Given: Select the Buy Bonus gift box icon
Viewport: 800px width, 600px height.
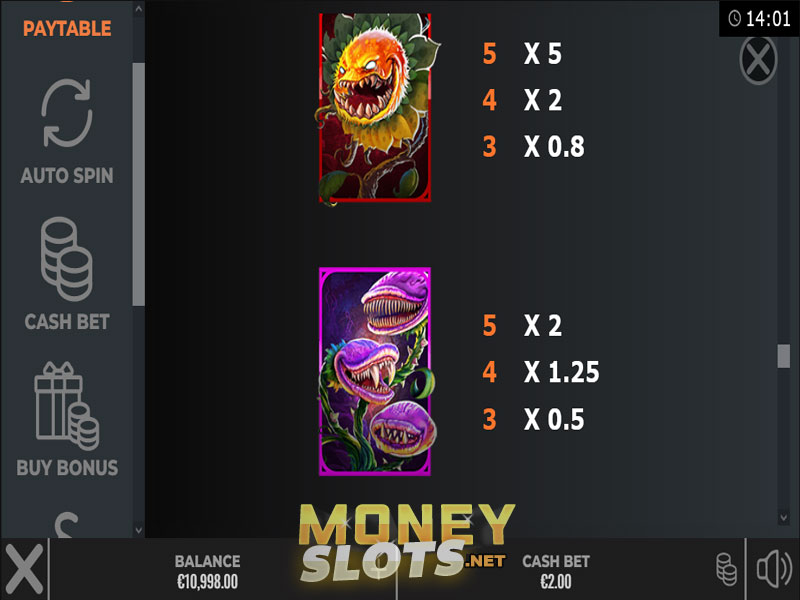Looking at the screenshot, I should [x=67, y=406].
